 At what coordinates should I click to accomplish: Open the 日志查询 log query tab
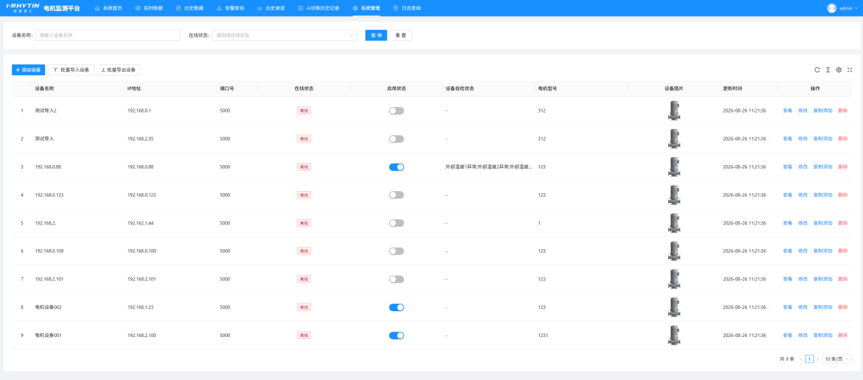[x=407, y=8]
